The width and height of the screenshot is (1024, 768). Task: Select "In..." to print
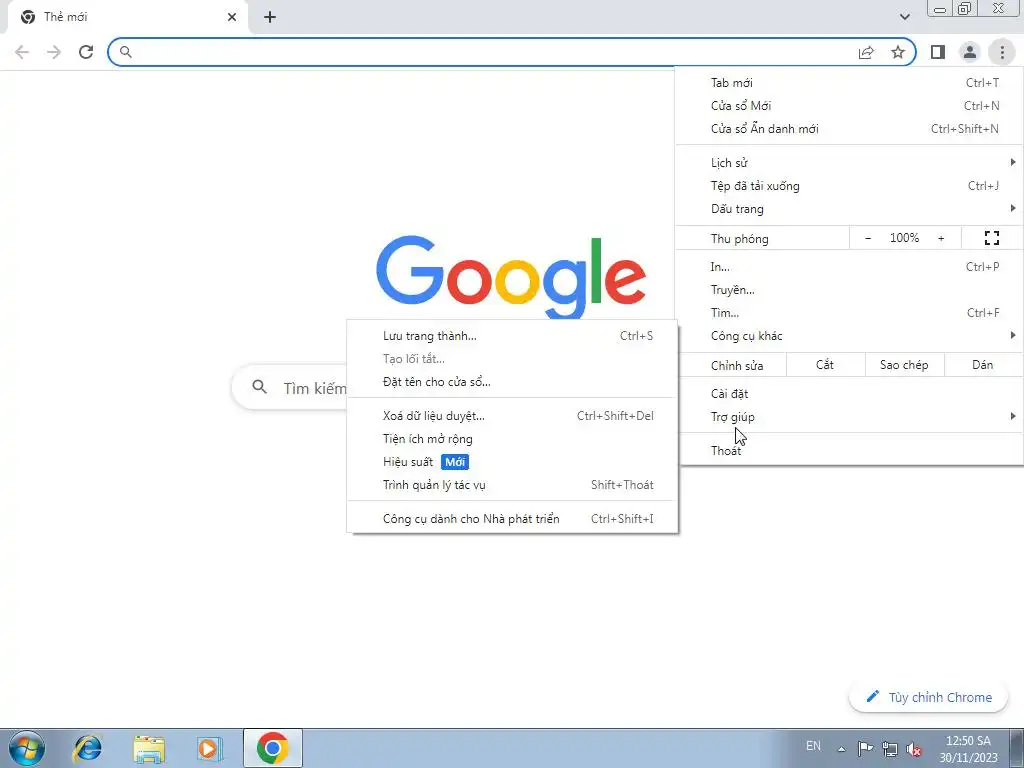coord(849,266)
